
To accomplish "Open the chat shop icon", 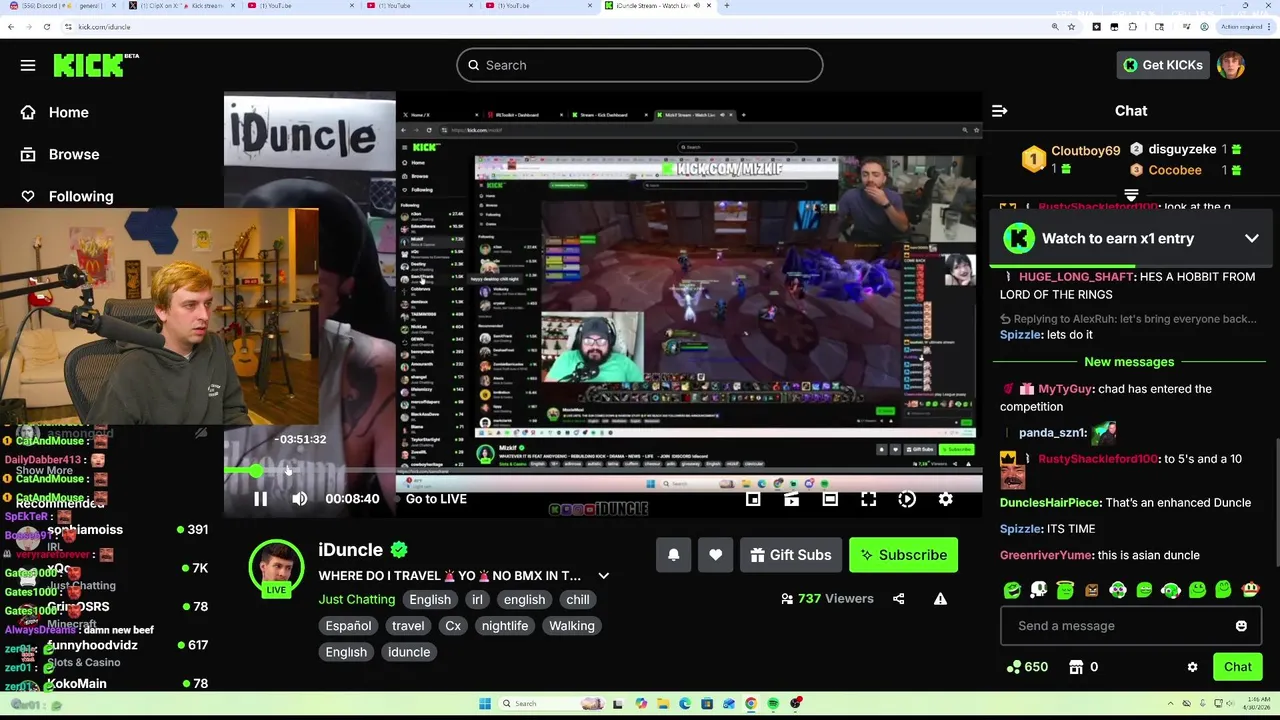I will (1076, 667).
